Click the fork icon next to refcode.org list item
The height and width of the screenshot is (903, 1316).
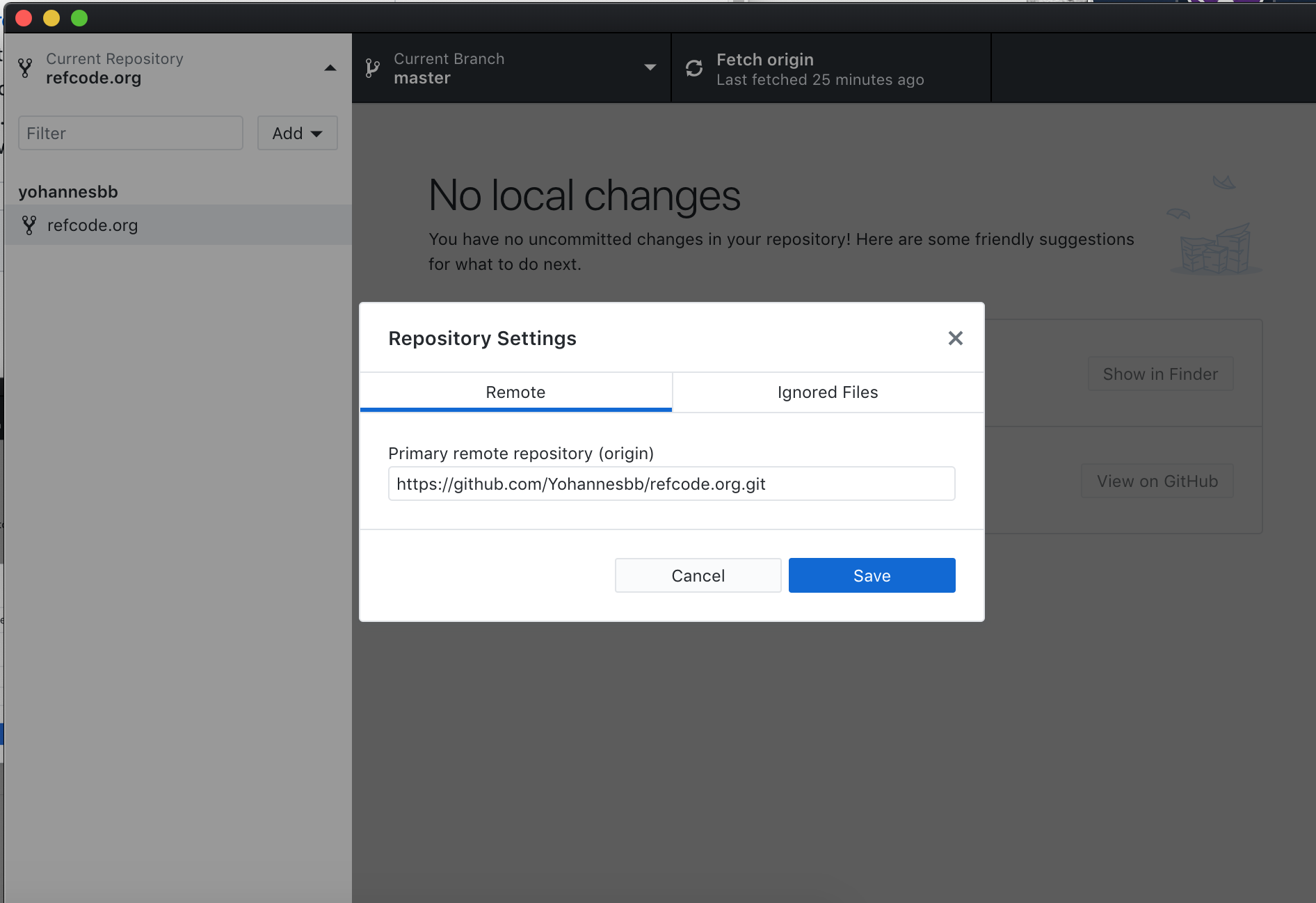29,225
